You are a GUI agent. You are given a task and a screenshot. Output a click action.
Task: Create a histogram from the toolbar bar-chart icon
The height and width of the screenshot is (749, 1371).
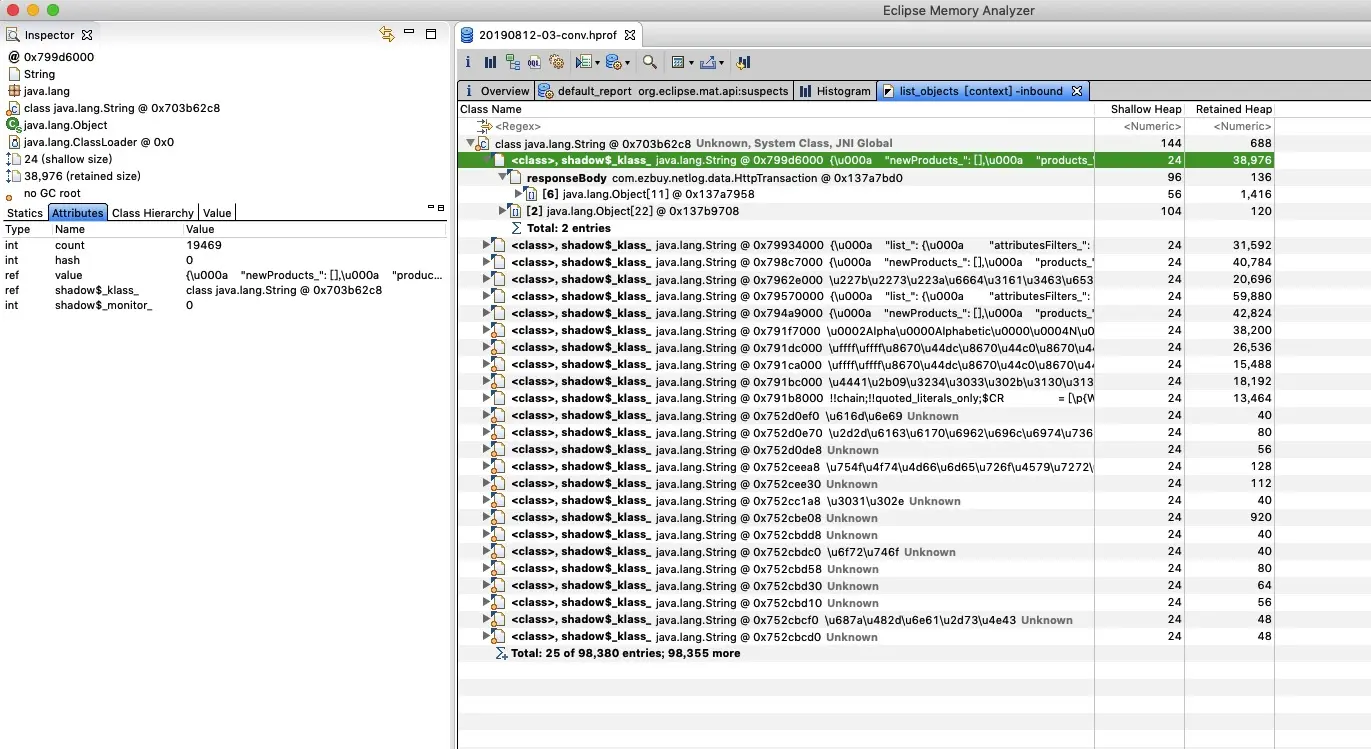[490, 62]
